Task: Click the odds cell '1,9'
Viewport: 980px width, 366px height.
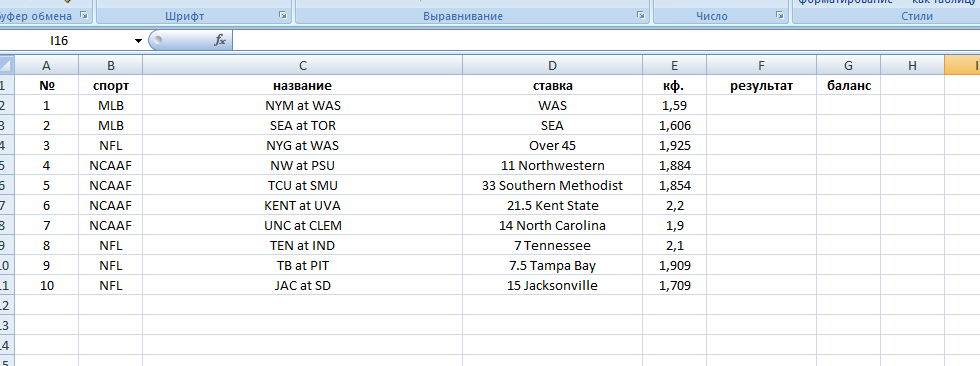Action: point(674,225)
